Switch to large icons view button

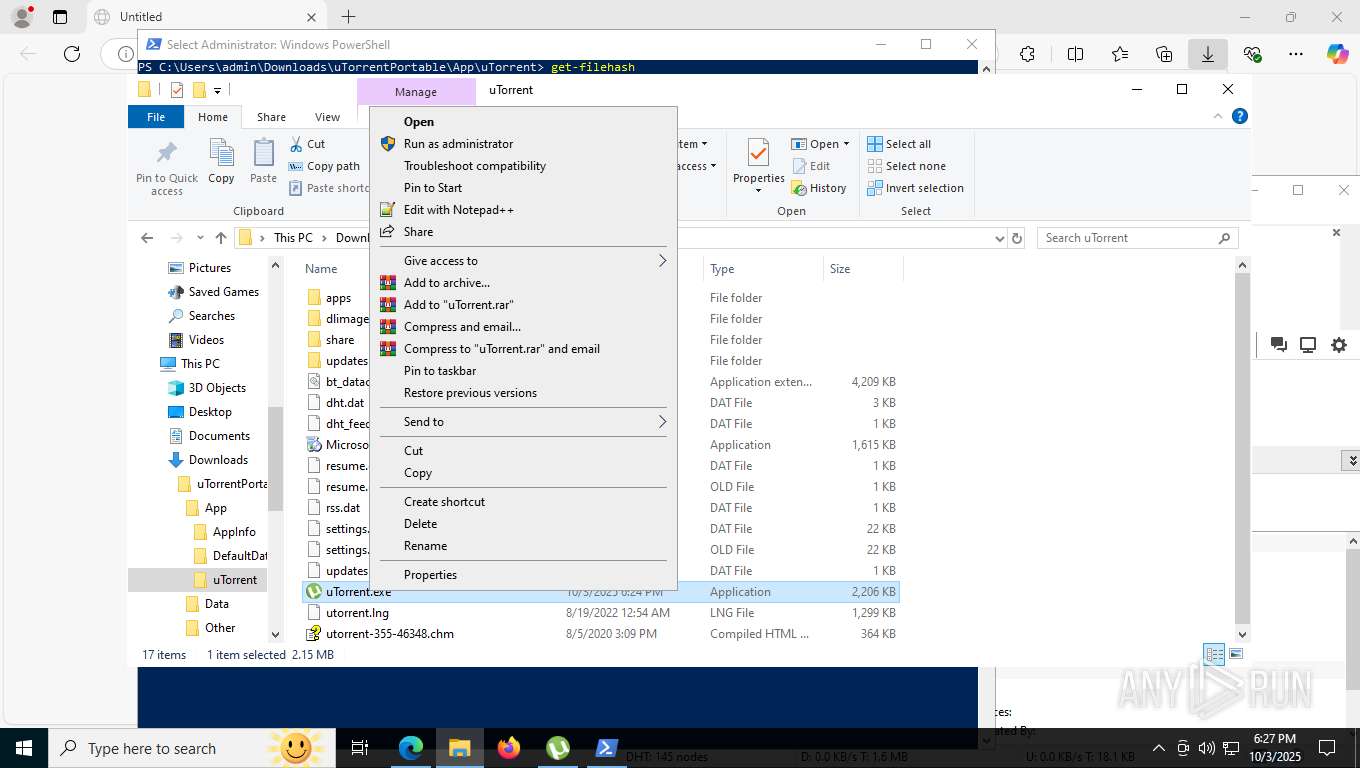pos(1236,654)
